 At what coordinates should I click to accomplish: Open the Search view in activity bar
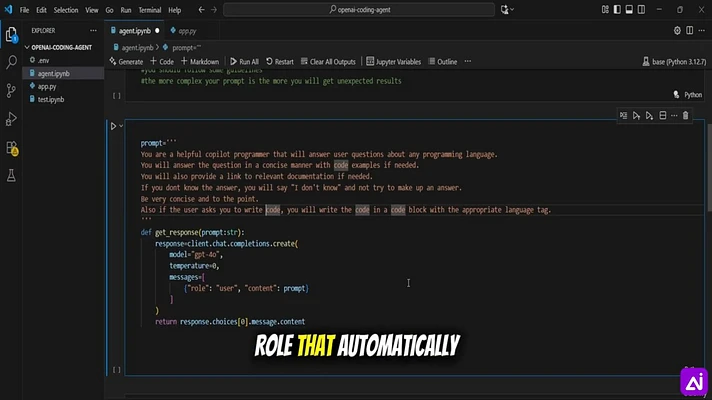coord(11,62)
